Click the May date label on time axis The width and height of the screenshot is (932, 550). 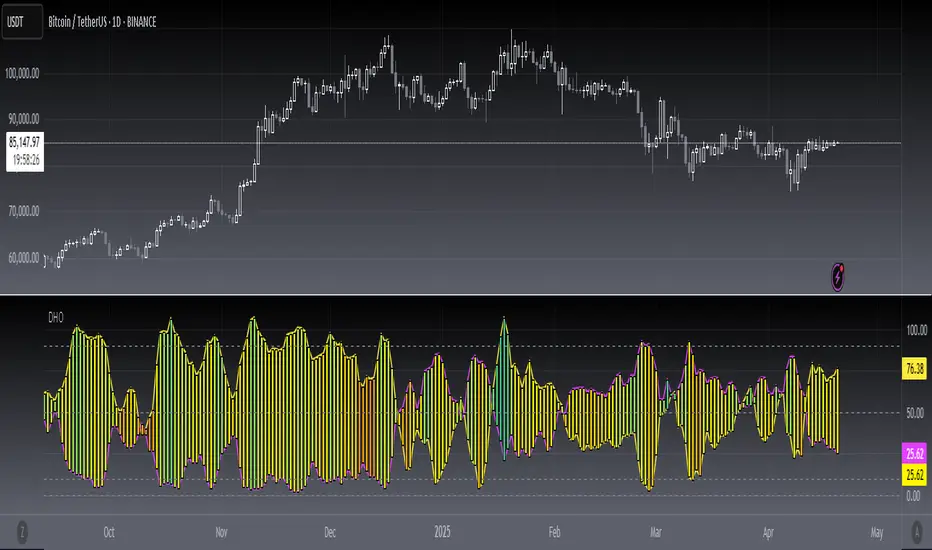[x=877, y=532]
